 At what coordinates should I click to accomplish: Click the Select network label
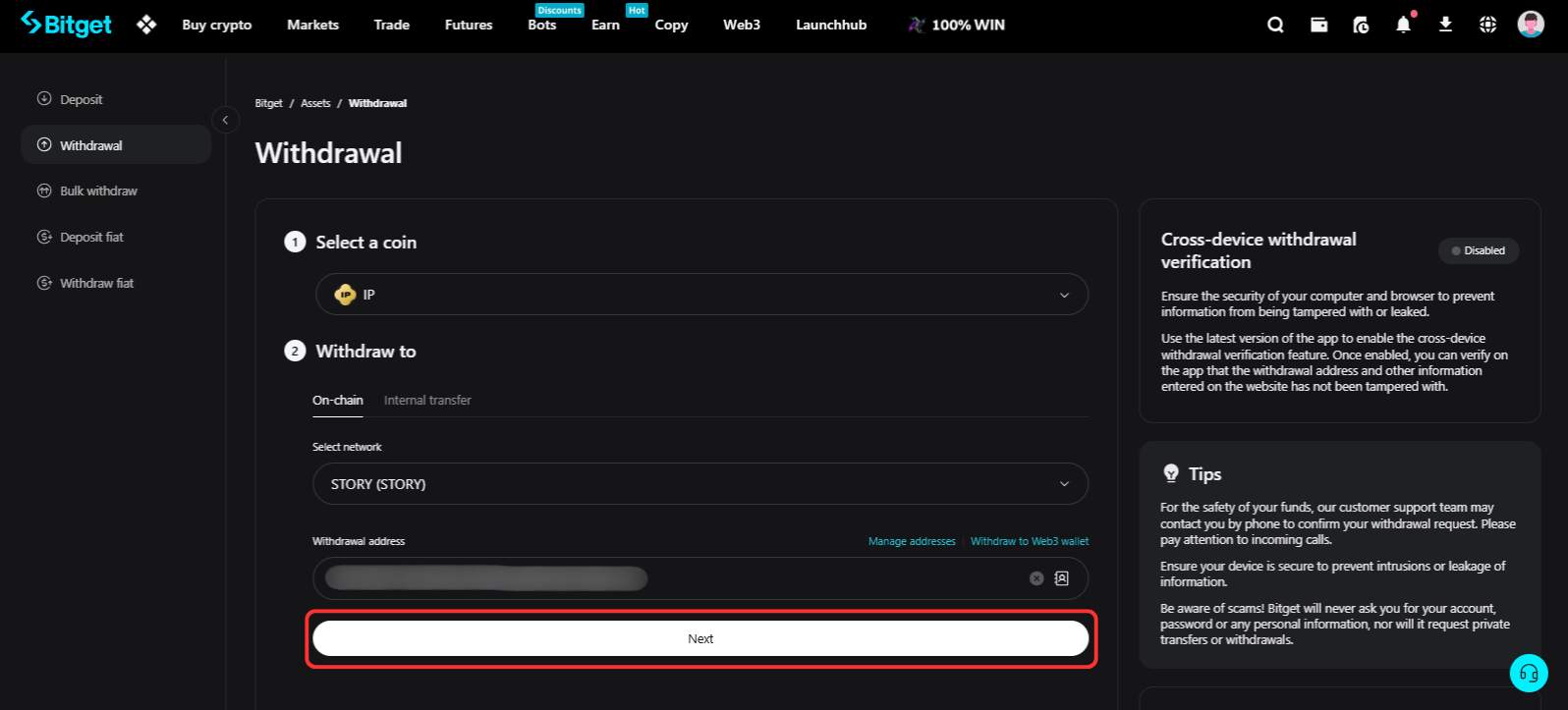click(x=347, y=447)
